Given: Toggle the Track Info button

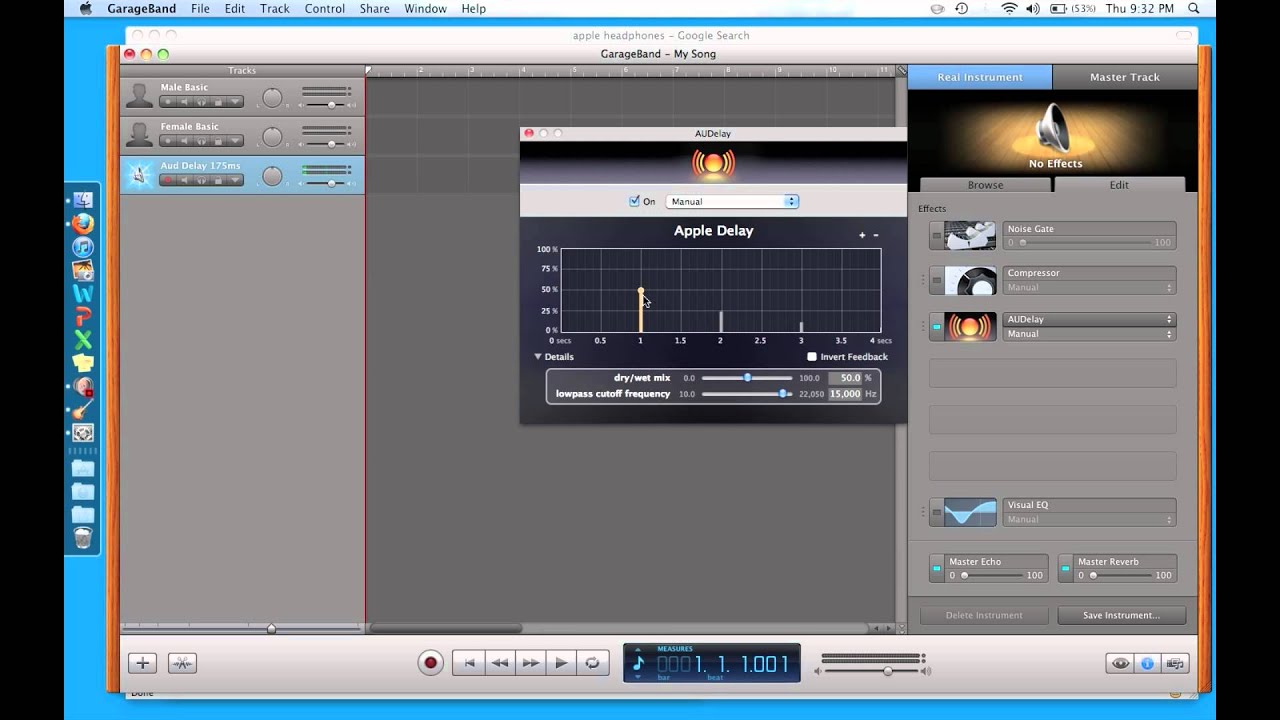Looking at the screenshot, I should [x=1147, y=663].
